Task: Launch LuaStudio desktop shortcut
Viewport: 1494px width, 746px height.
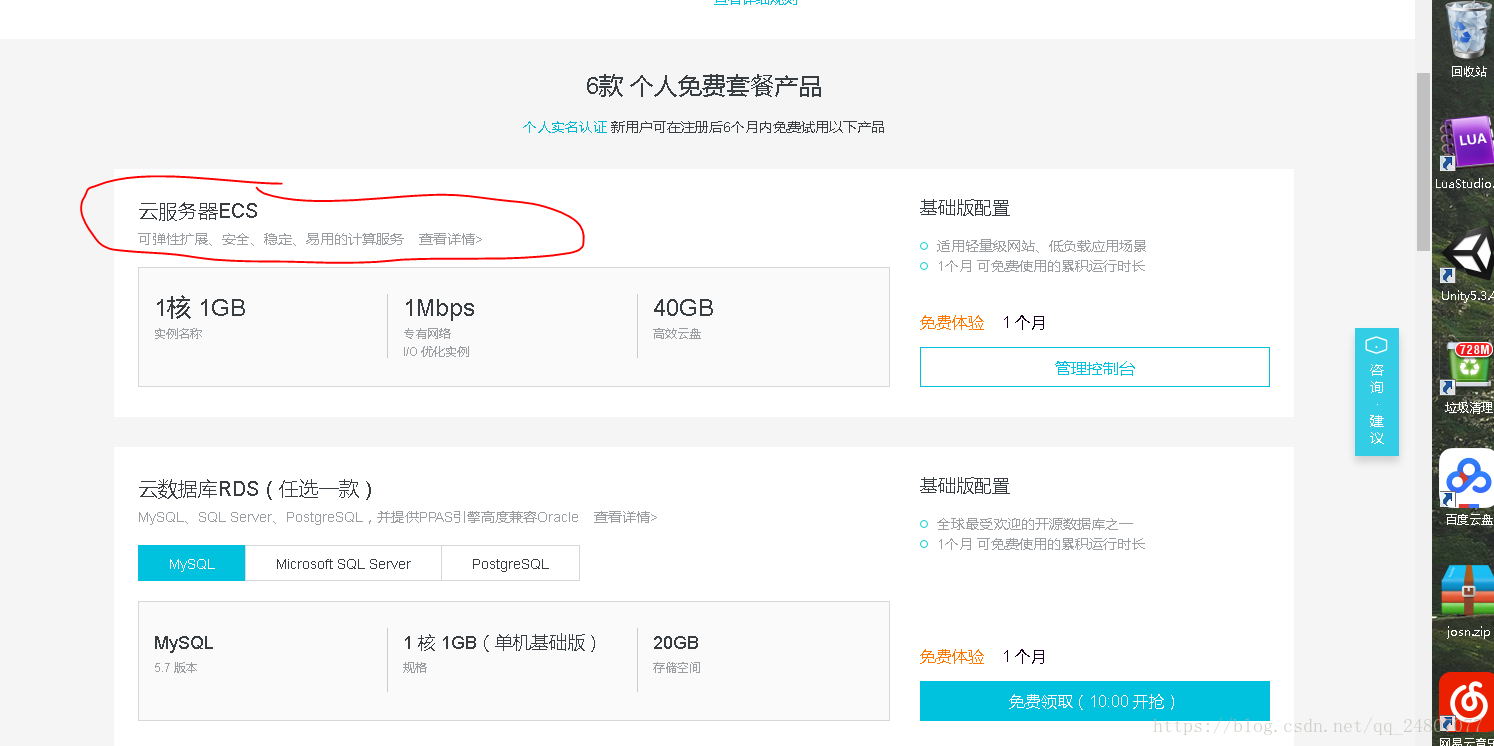Action: 1468,150
